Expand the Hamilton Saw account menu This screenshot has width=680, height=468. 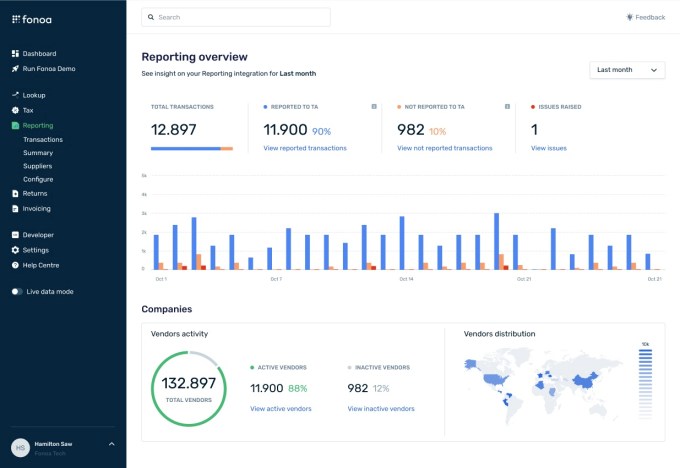click(111, 443)
